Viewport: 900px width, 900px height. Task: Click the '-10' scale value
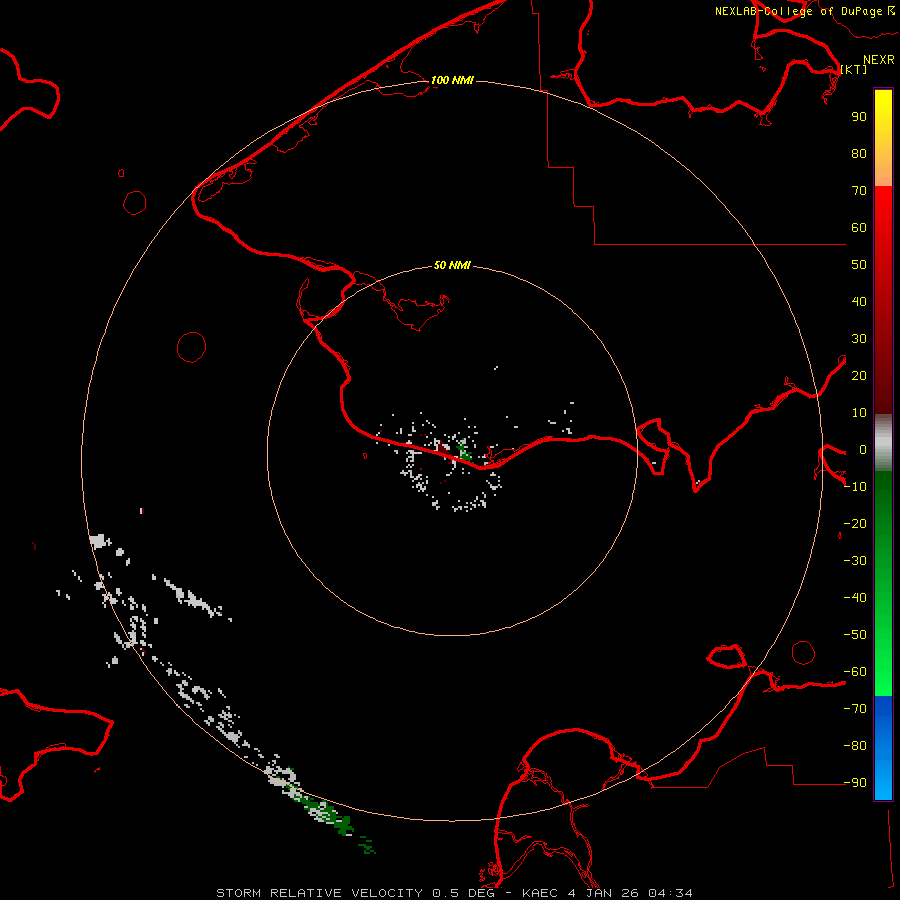point(855,487)
